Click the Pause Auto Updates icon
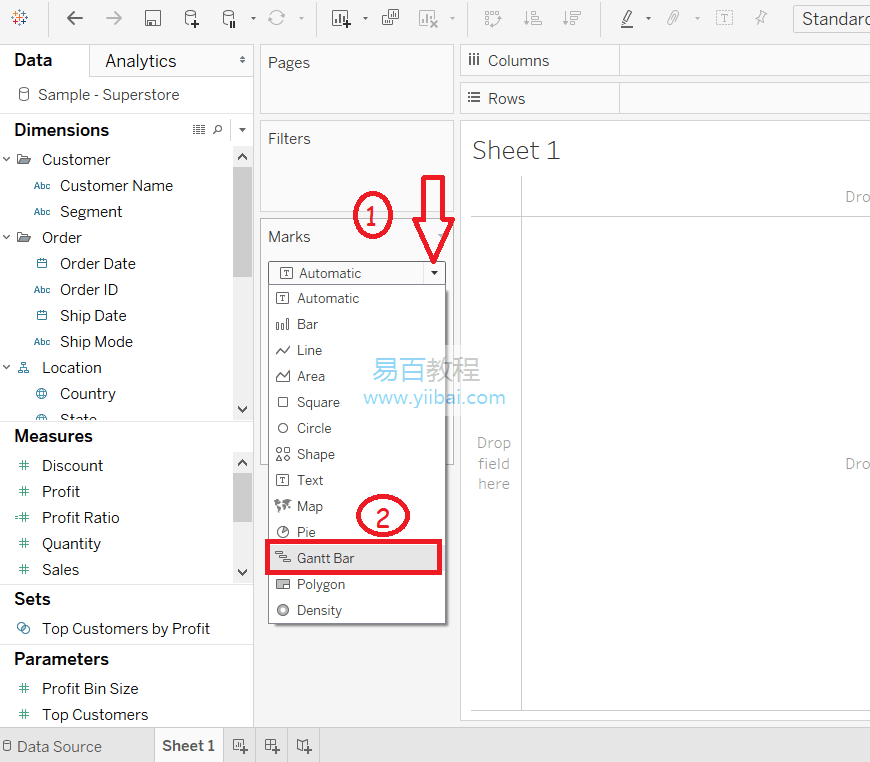870x762 pixels. [229, 18]
